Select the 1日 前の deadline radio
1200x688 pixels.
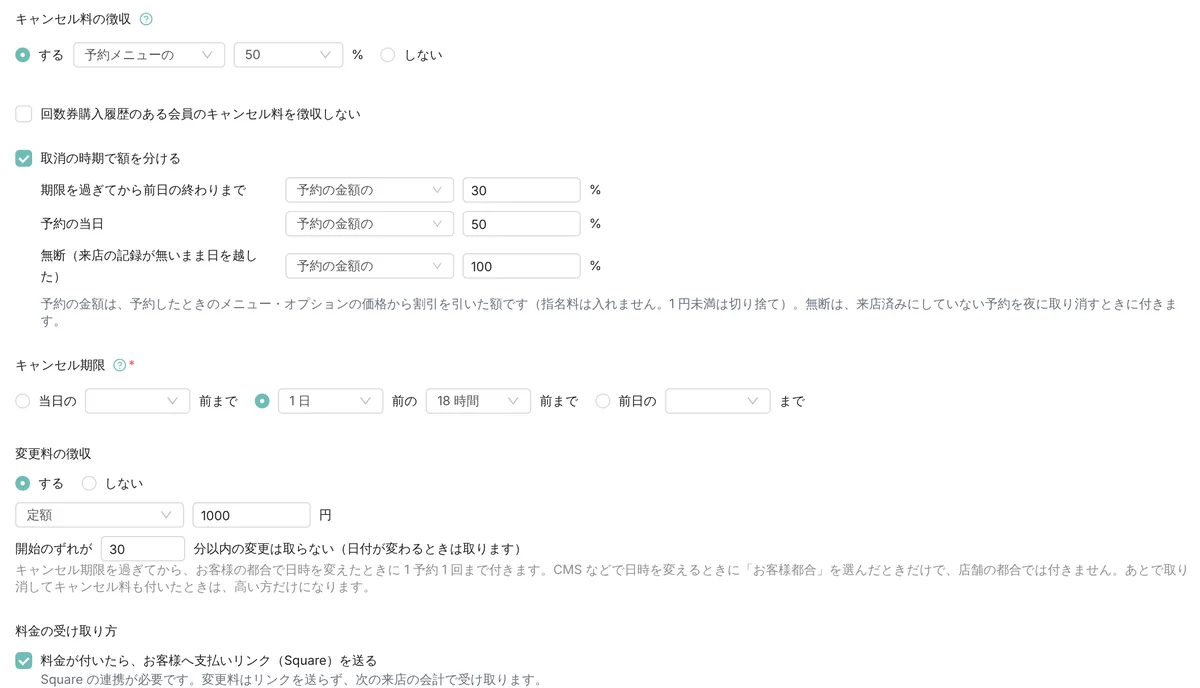coord(262,401)
